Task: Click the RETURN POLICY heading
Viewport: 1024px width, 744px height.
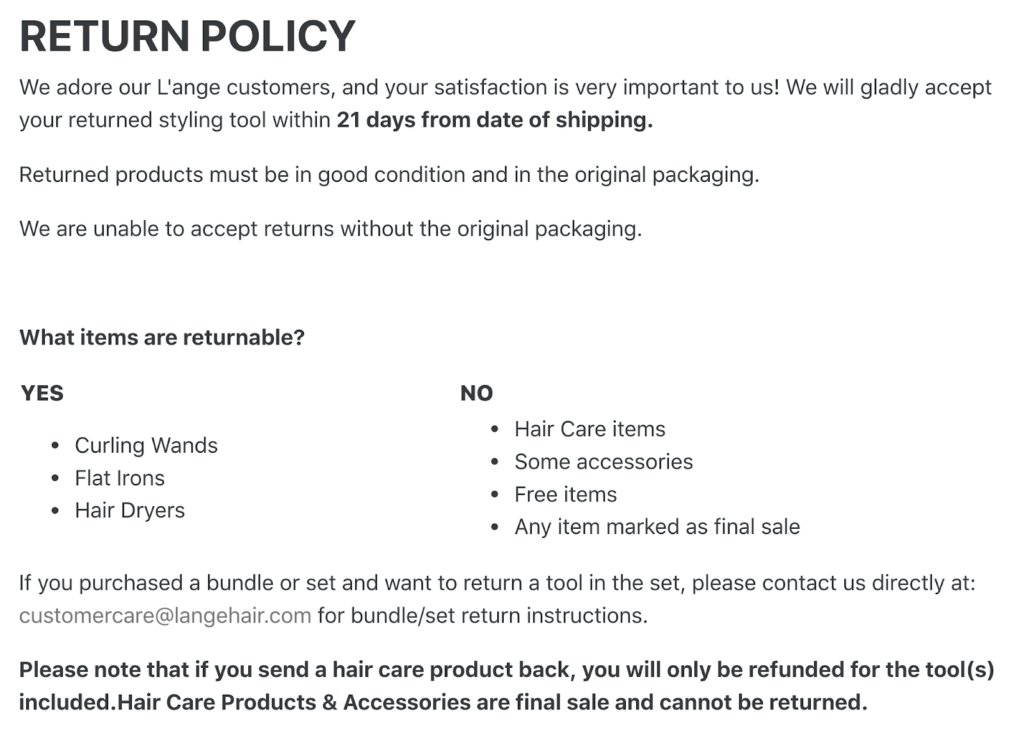Action: point(187,36)
